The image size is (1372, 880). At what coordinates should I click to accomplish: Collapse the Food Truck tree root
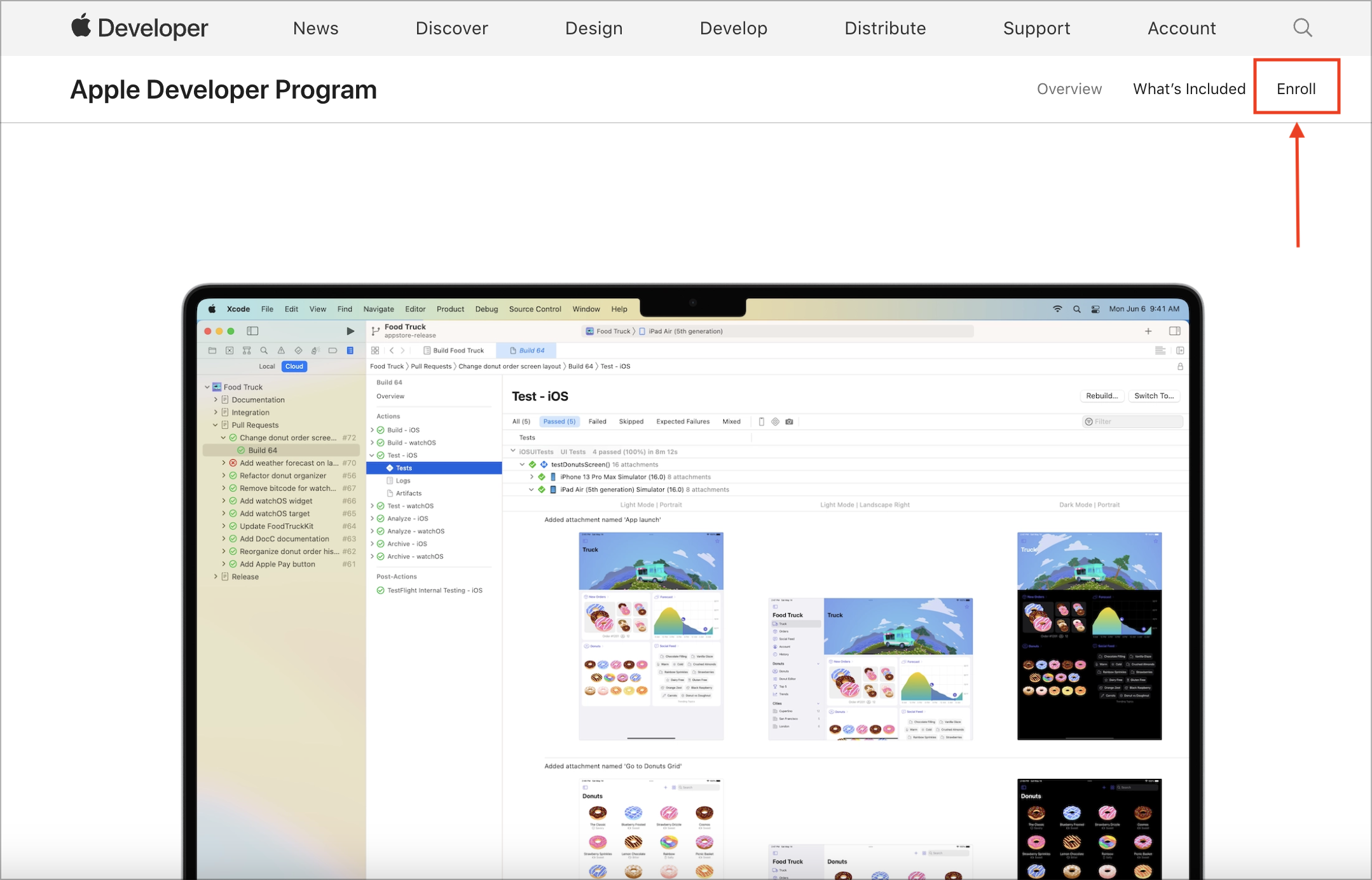coord(207,387)
